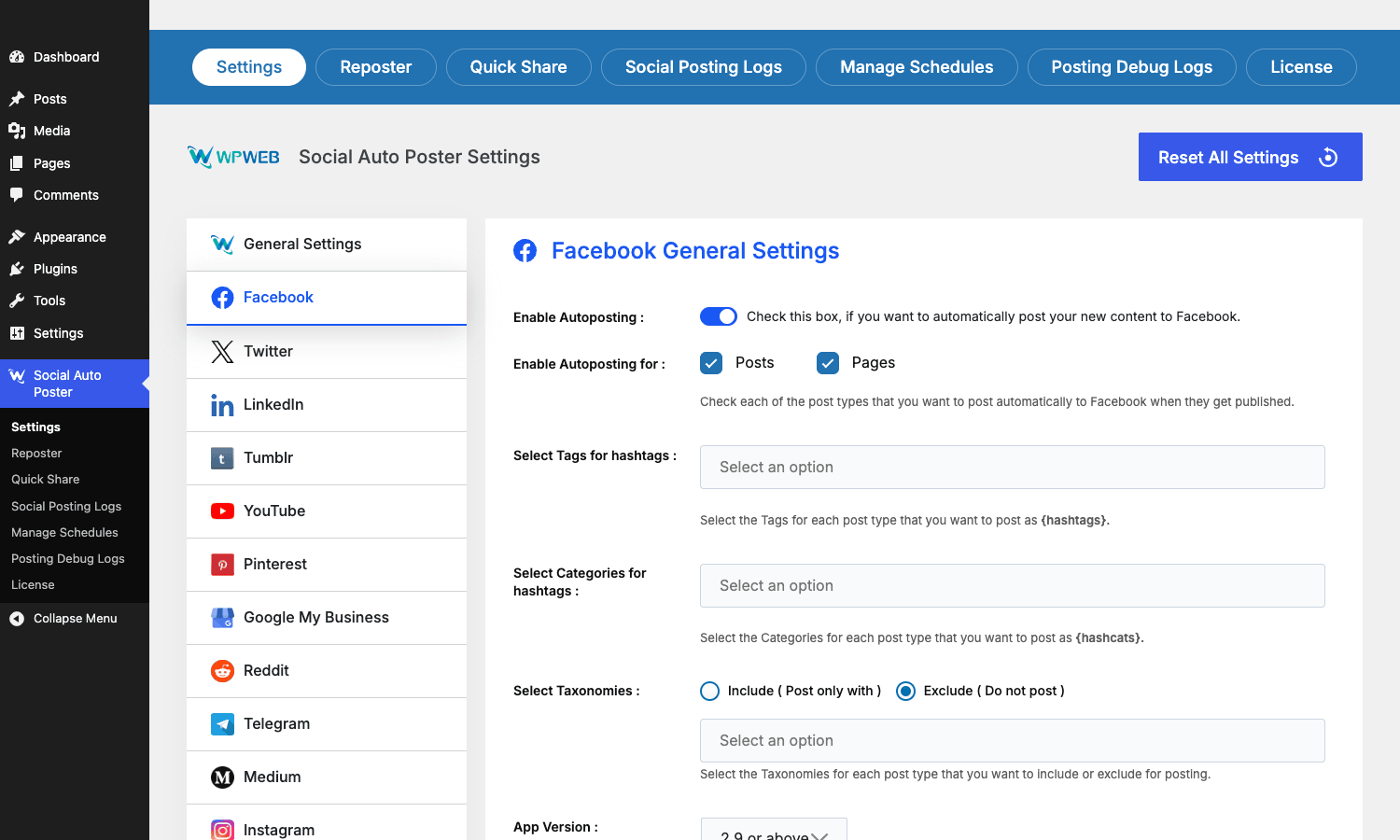Open the Comments menu label
1400x840 pixels.
pyautogui.click(x=66, y=195)
